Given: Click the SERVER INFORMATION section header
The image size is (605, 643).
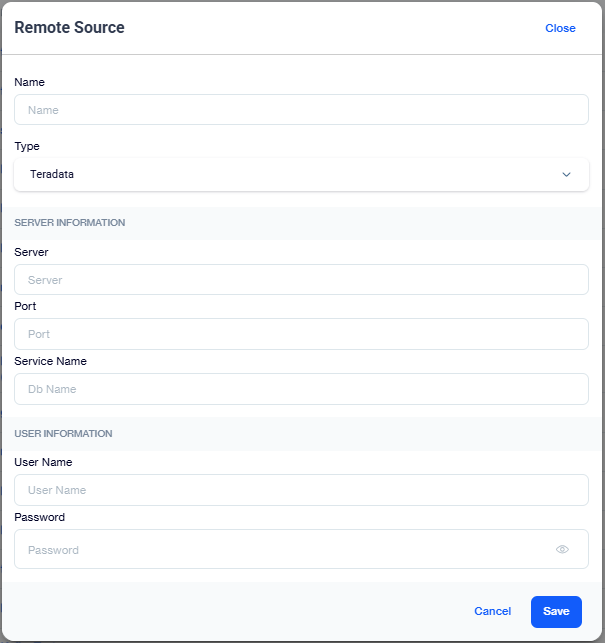Looking at the screenshot, I should 70,223.
